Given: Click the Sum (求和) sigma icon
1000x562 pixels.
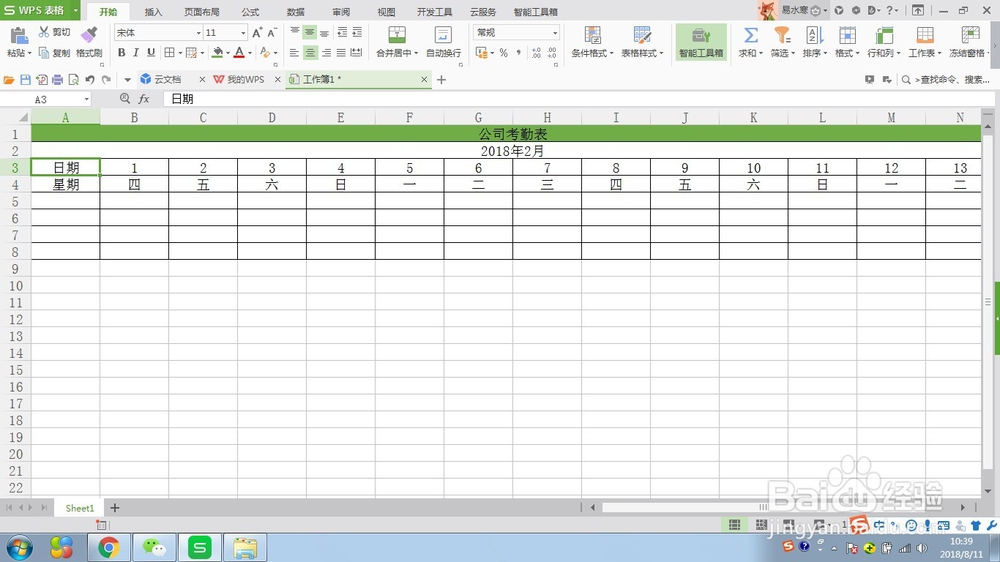Looking at the screenshot, I should pos(751,35).
